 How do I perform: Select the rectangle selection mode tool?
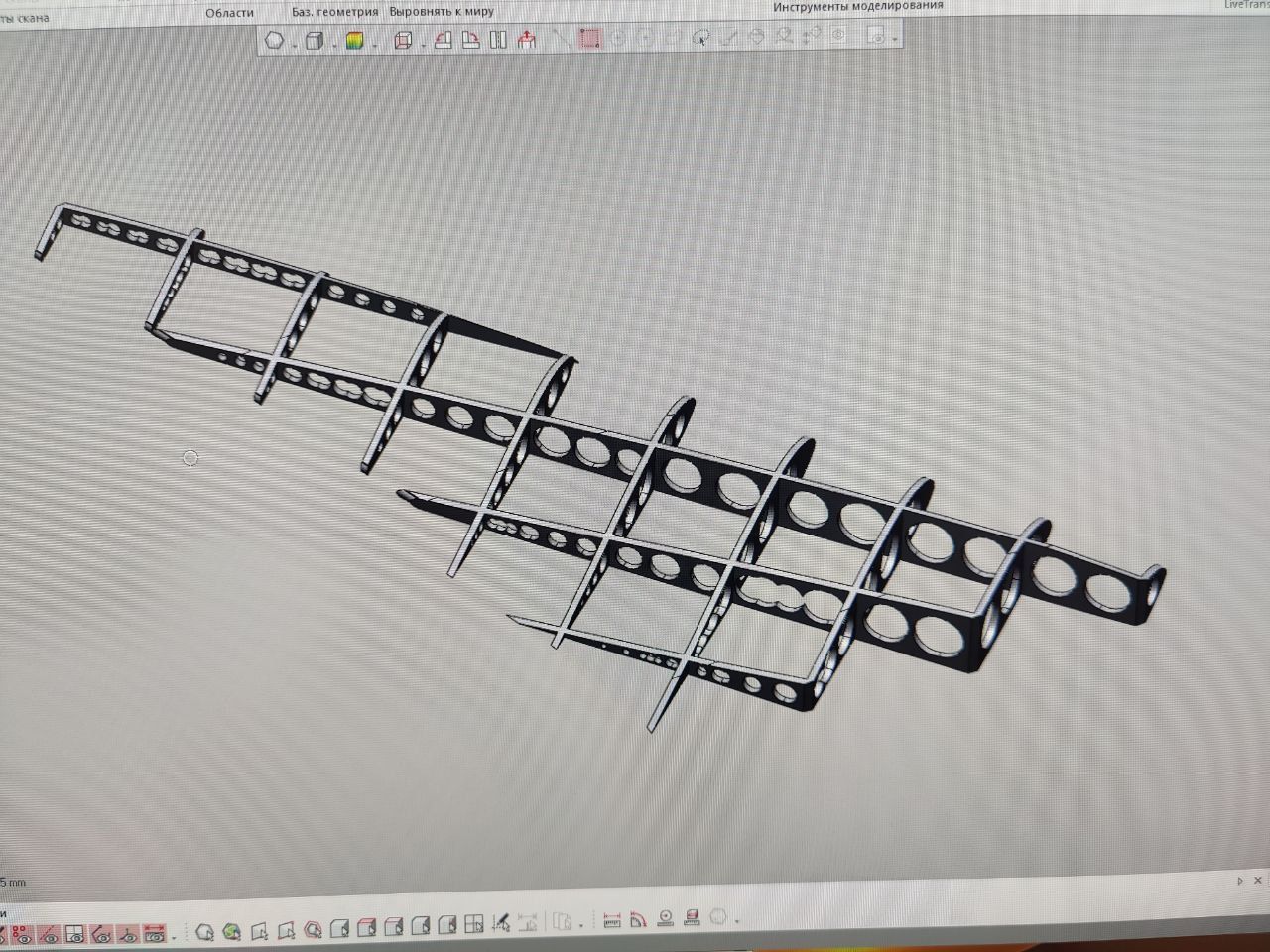(x=590, y=39)
